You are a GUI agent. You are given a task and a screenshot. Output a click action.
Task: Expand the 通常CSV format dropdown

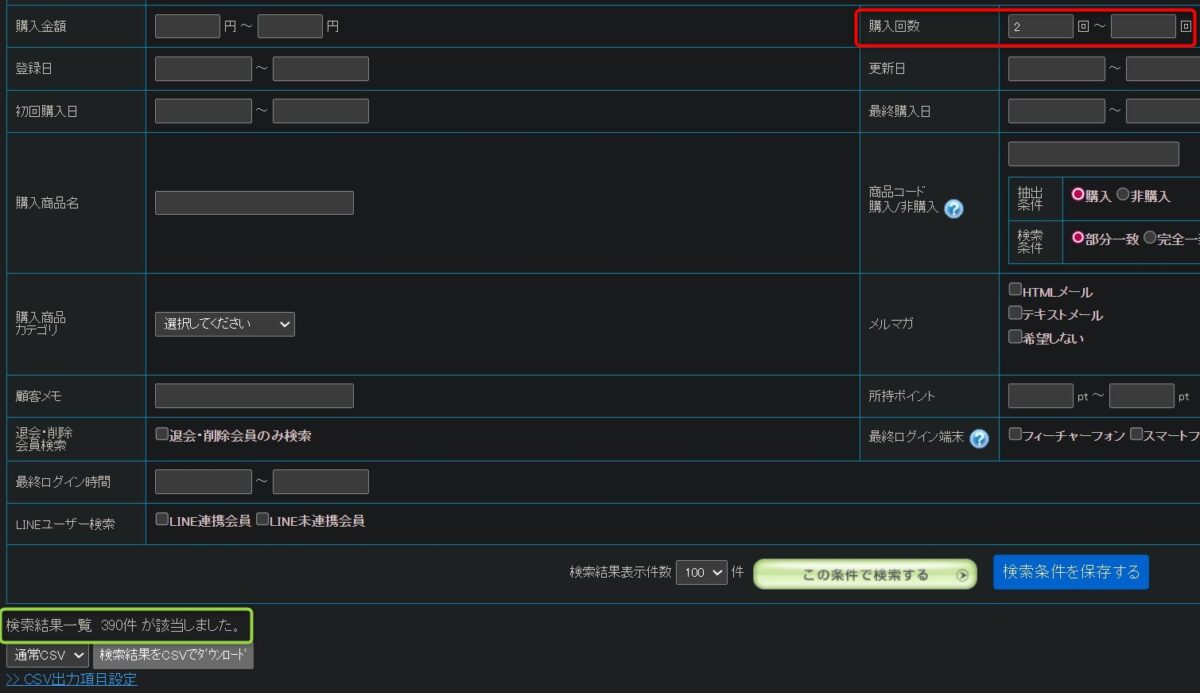click(47, 655)
